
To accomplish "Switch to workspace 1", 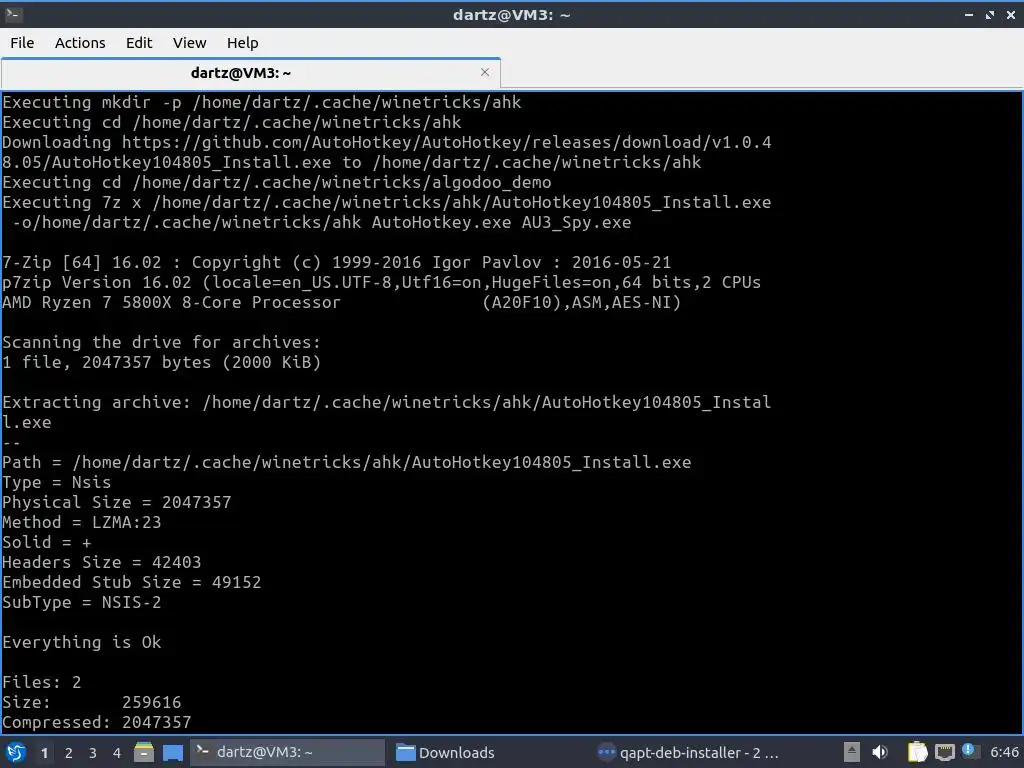I will tap(44, 753).
